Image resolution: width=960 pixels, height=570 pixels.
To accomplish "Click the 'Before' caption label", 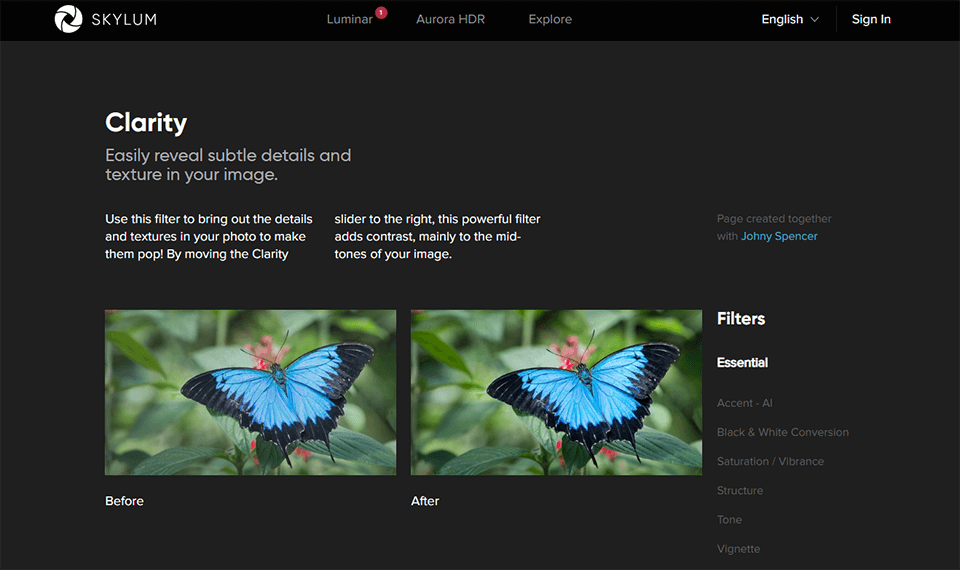I will click(x=124, y=501).
